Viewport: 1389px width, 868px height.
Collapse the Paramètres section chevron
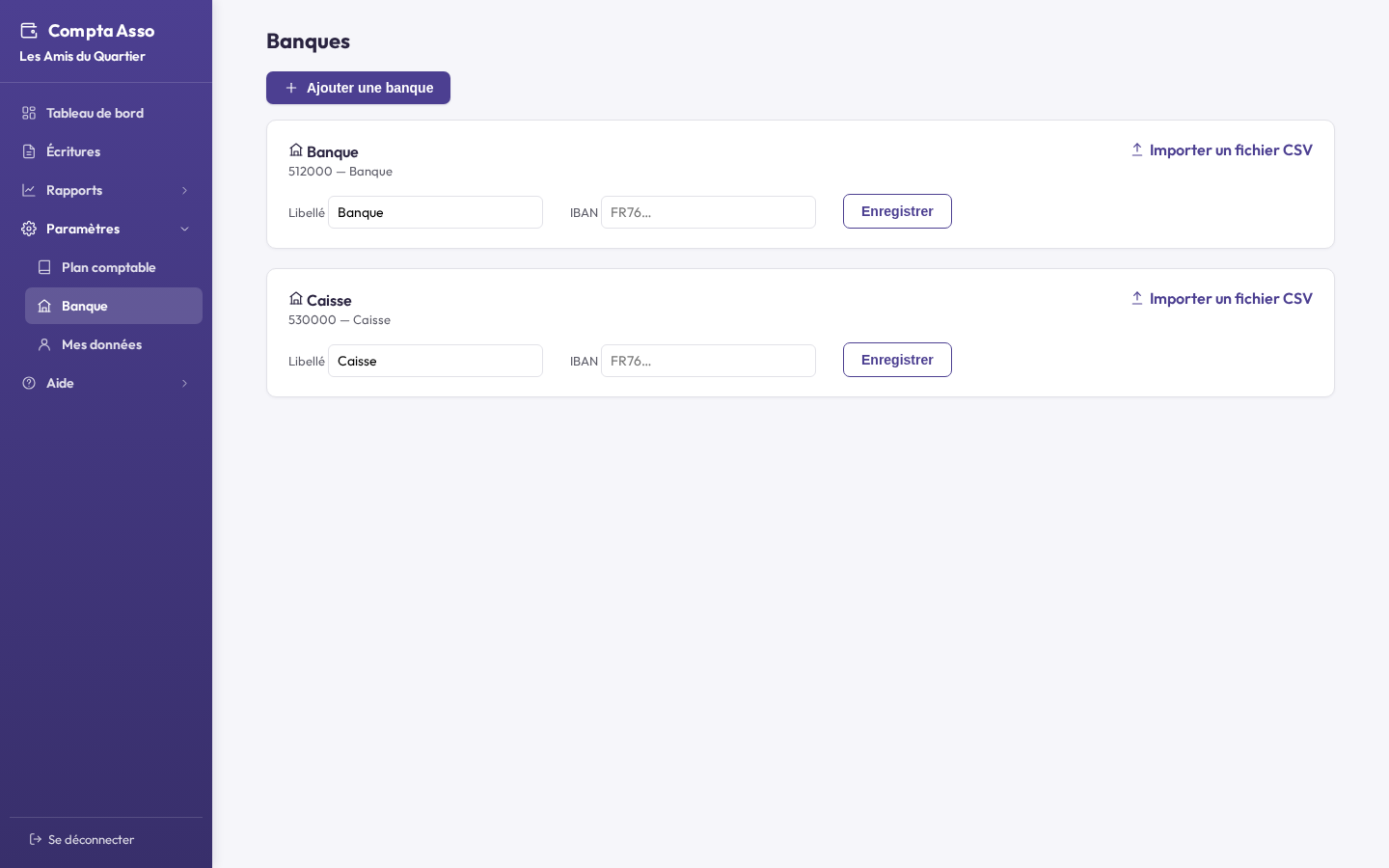[184, 229]
